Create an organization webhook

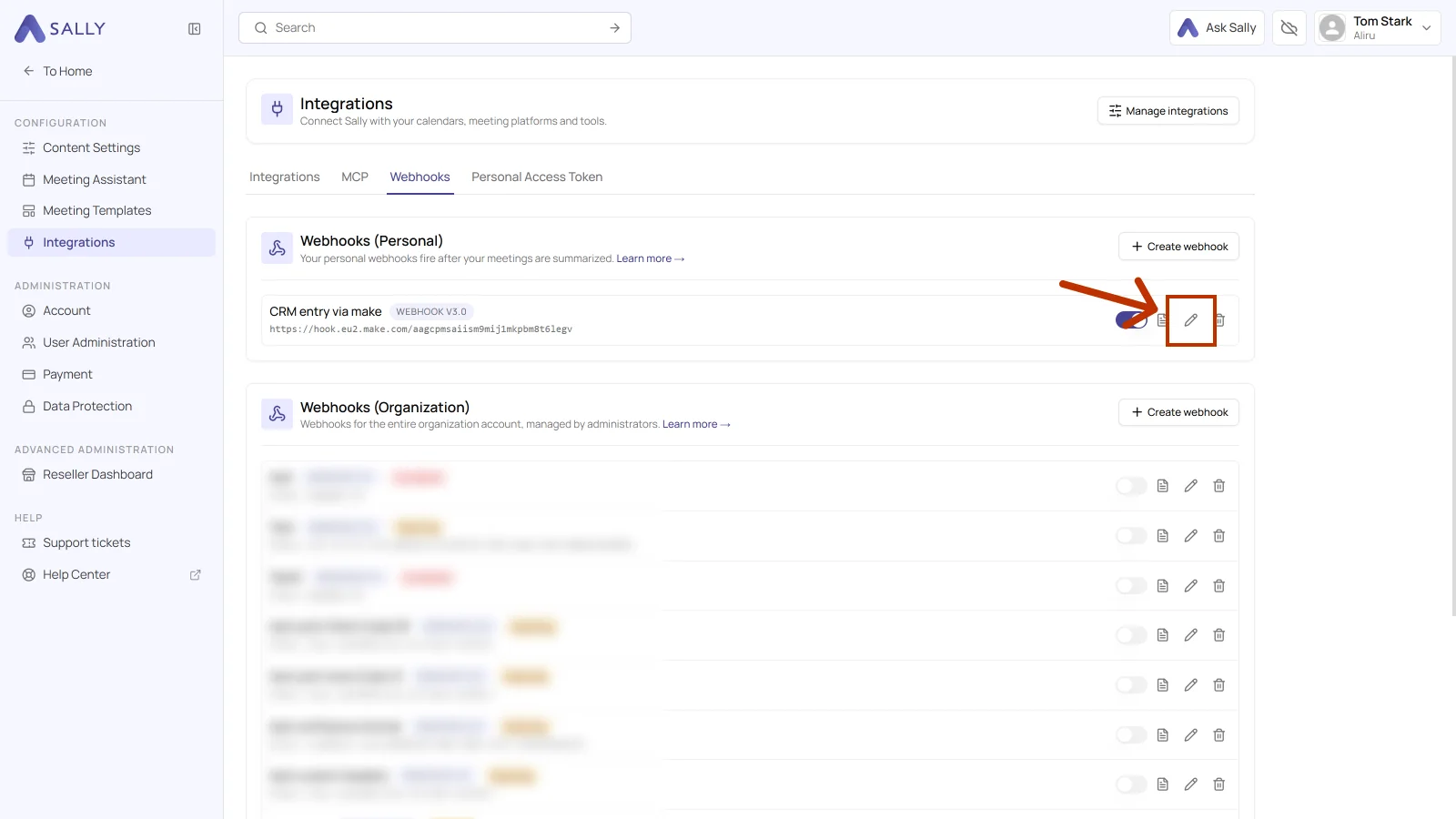1178,412
